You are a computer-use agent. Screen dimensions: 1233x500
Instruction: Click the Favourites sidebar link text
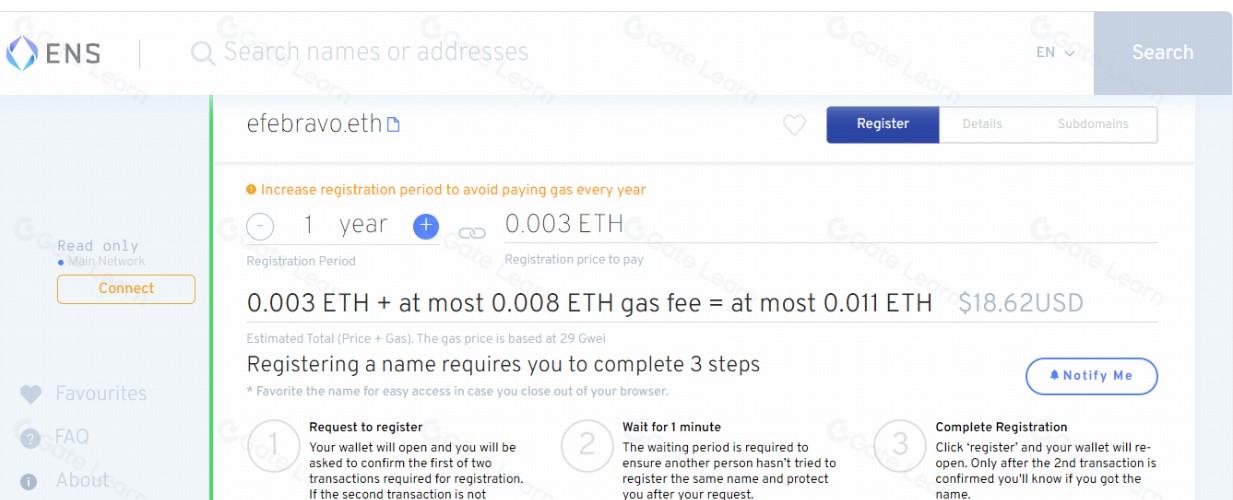tap(101, 394)
